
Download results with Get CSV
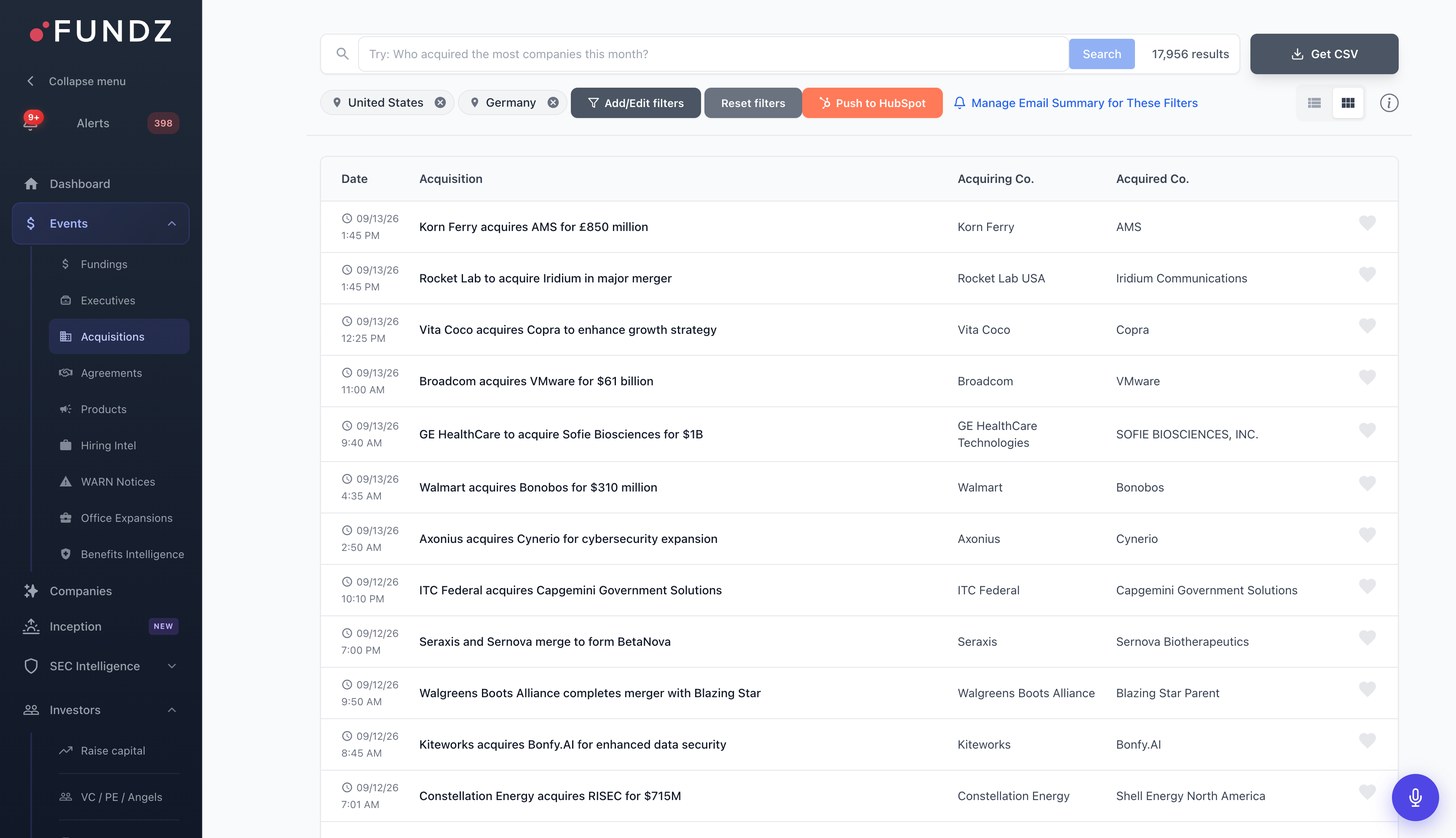(x=1324, y=54)
